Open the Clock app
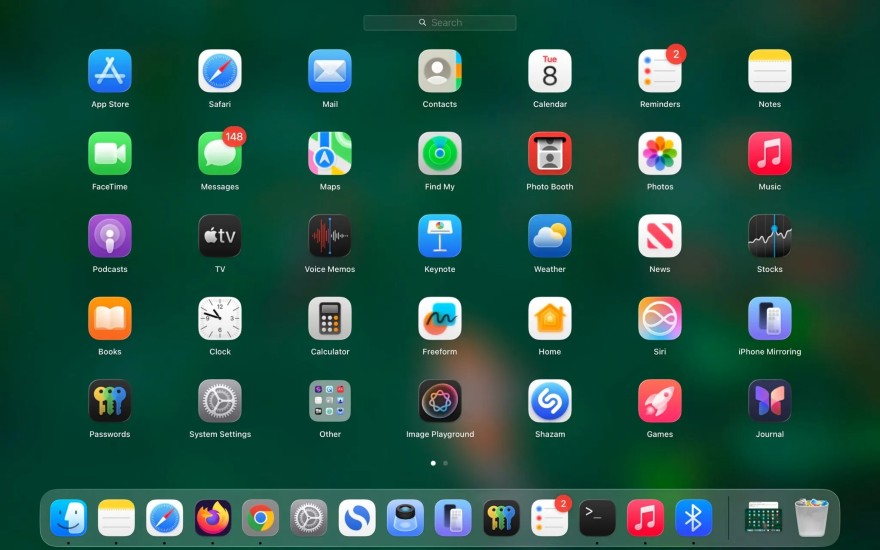 220,318
